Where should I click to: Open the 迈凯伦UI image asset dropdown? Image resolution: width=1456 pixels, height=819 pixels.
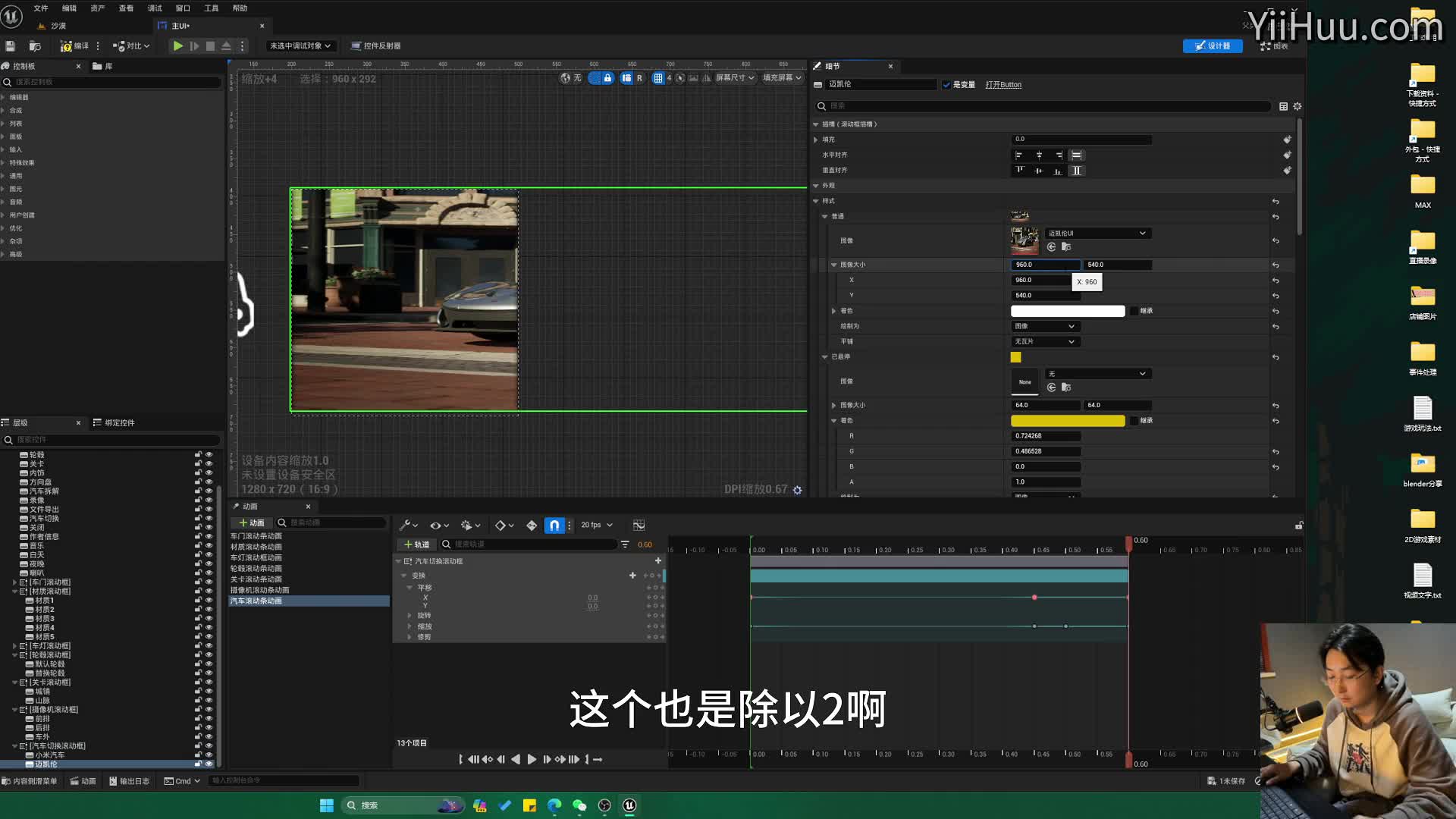1097,234
